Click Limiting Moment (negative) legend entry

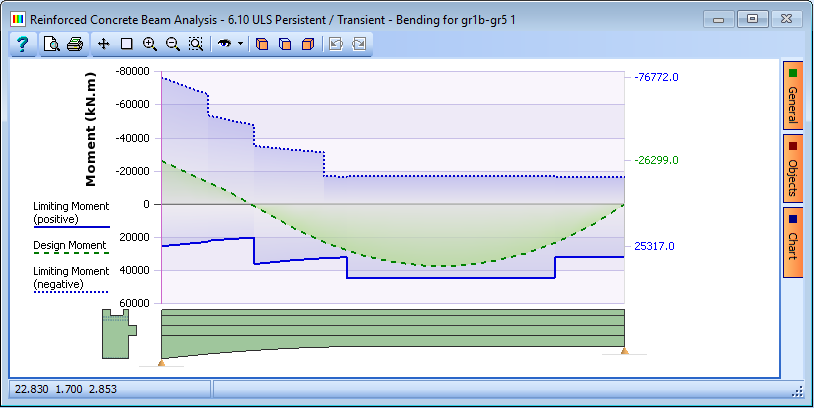(71, 279)
